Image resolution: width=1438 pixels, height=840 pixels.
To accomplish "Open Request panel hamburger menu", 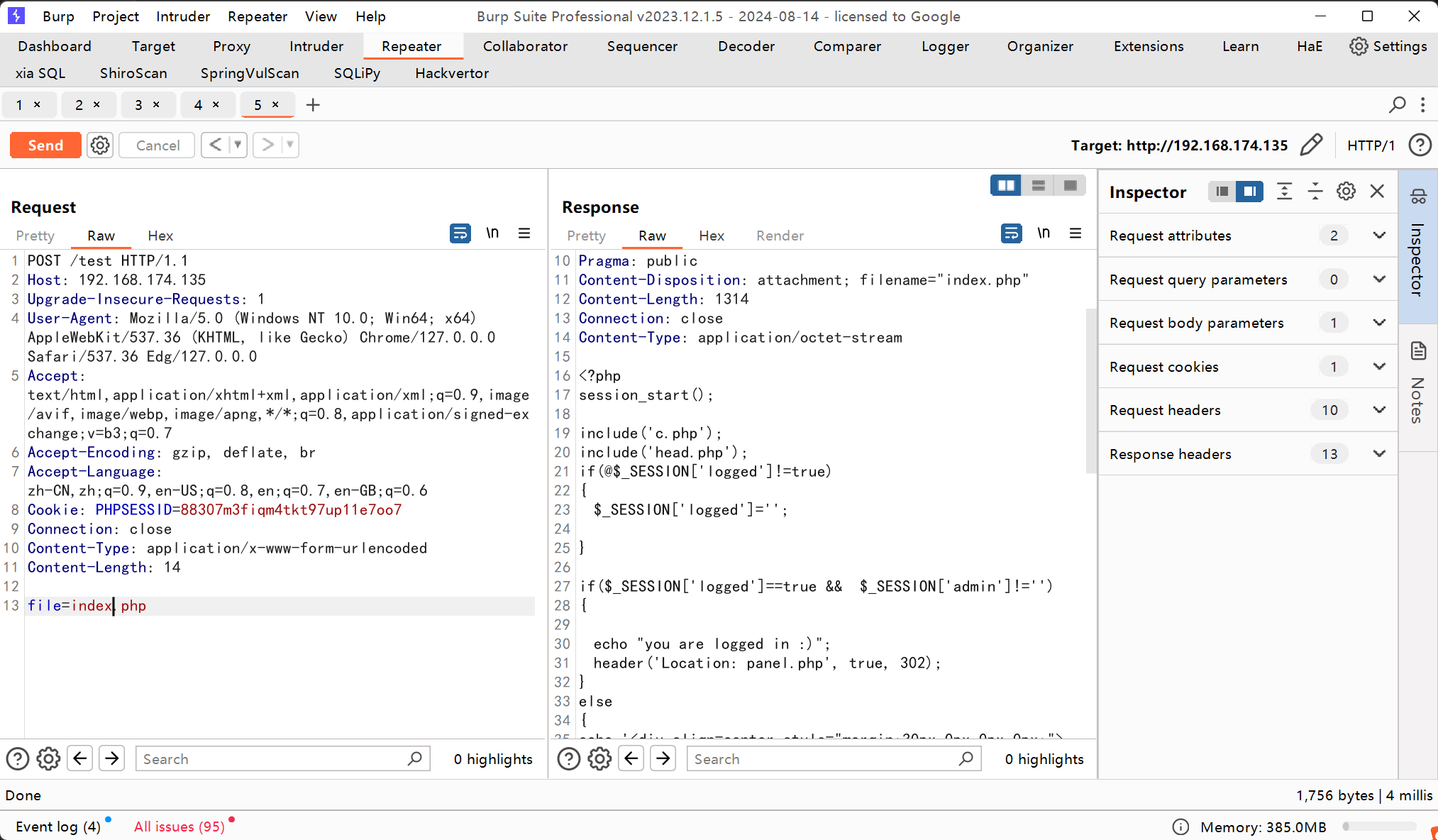I will point(524,233).
